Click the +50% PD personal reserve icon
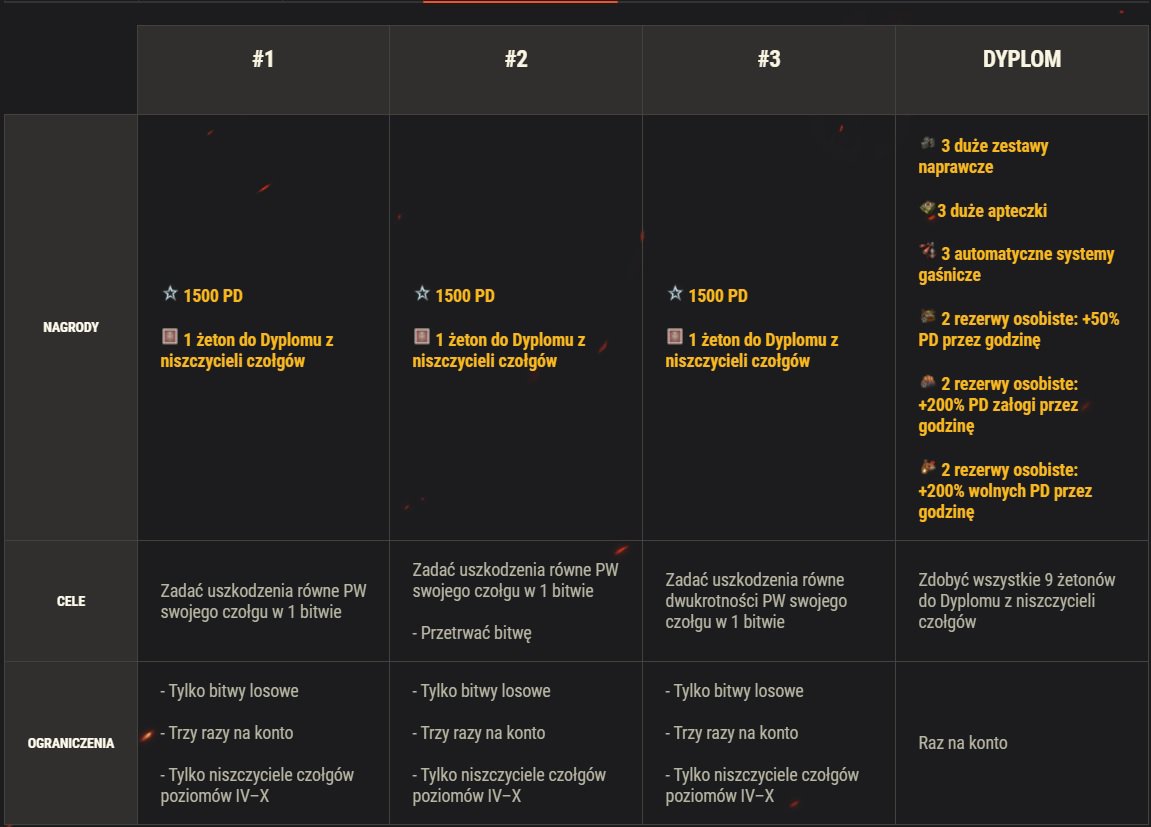This screenshot has height=827, width=1151. tap(928, 316)
